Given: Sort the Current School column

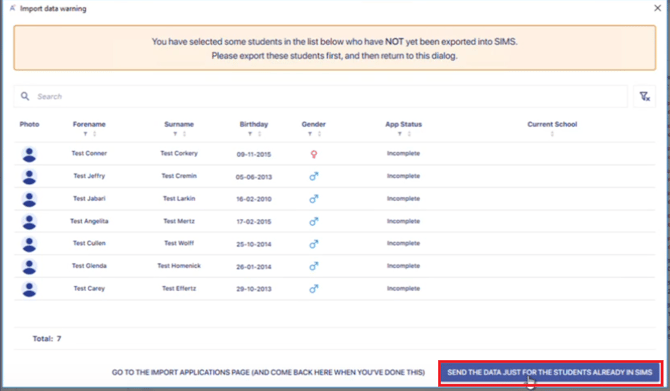Looking at the screenshot, I should pos(552,134).
